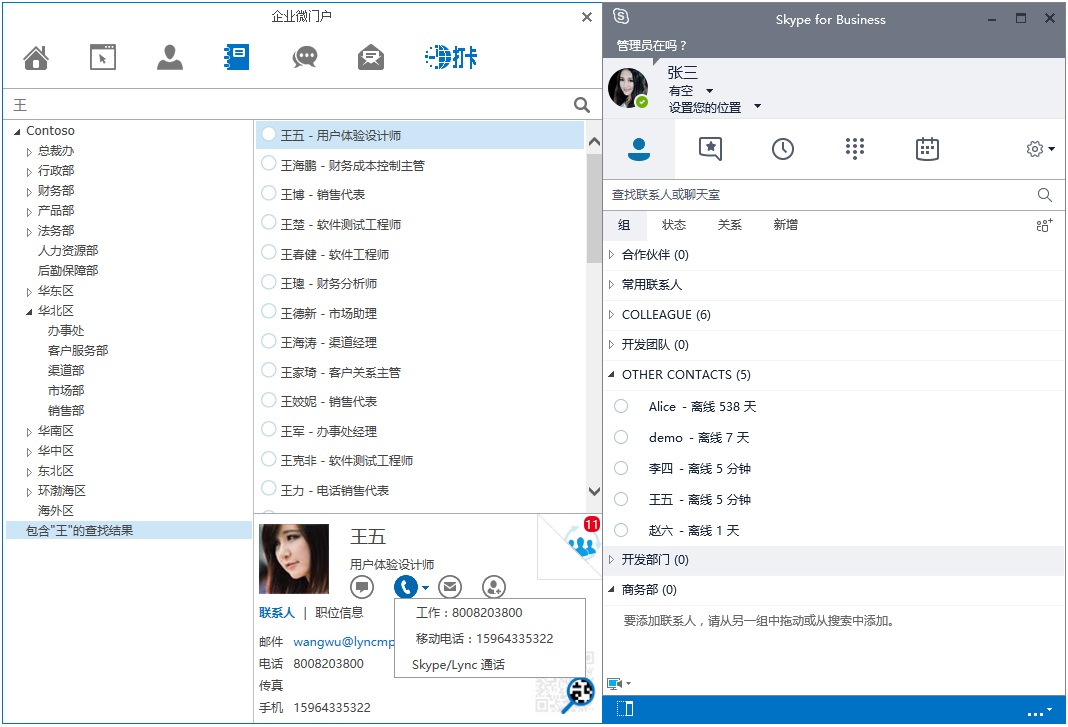This screenshot has width=1068, height=727.
Task: Open the envelope message icon in portal toolbar
Action: point(371,57)
